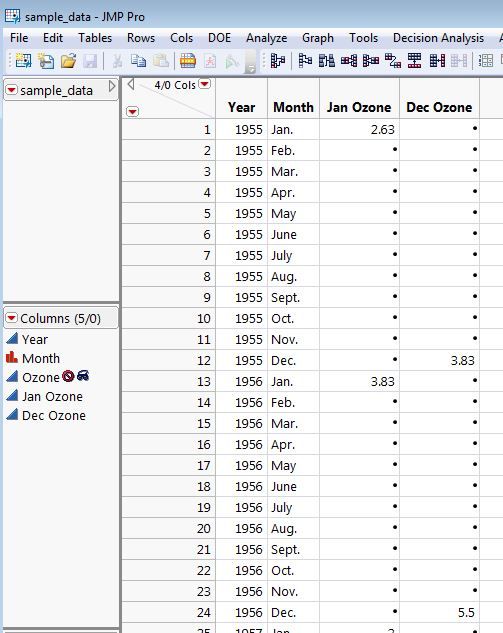
Task: Click the Month cell 'Sept.' in row 9
Action: (x=293, y=297)
